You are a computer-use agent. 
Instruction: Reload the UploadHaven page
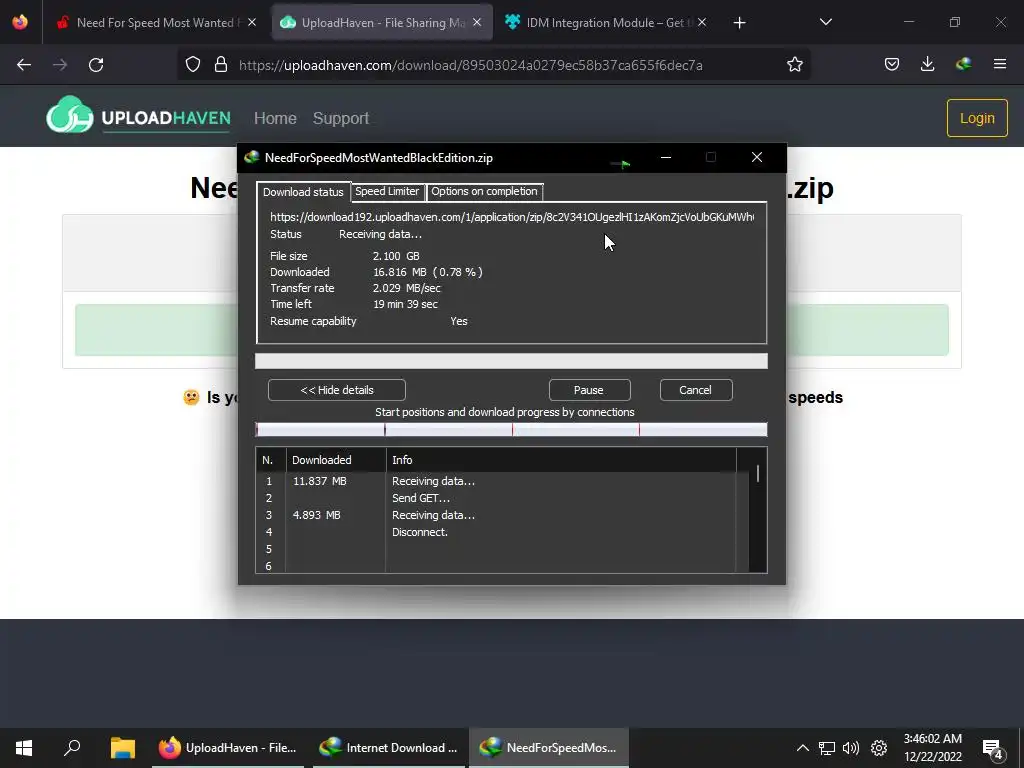(96, 65)
